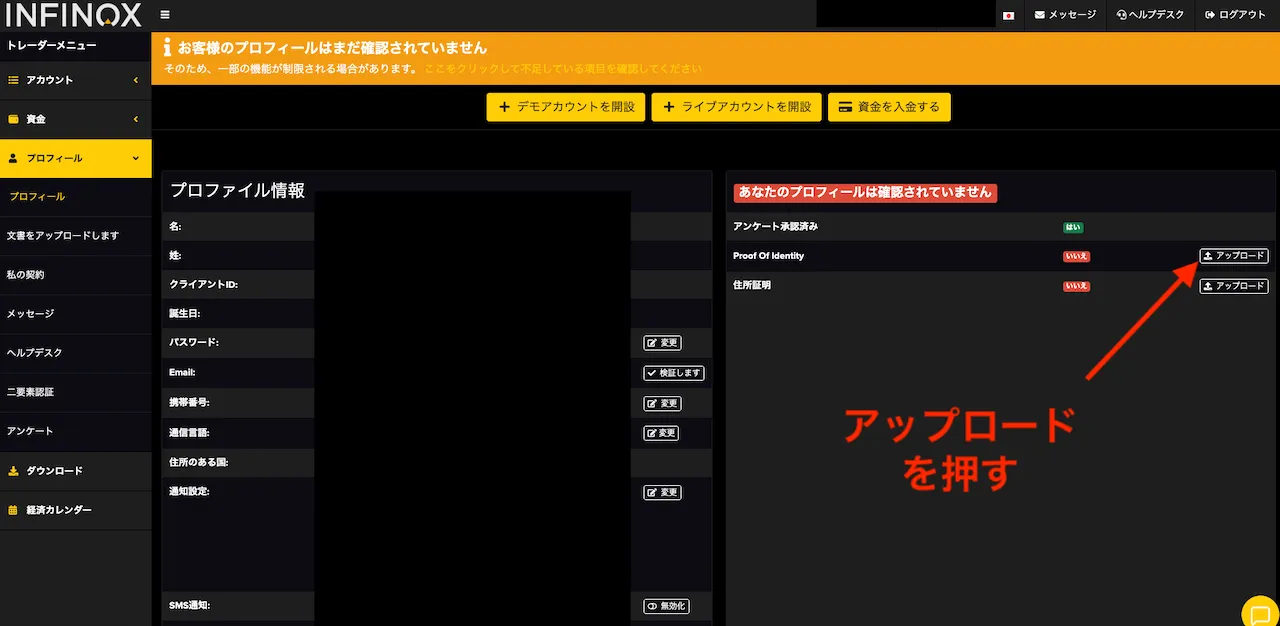The height and width of the screenshot is (626, 1280).
Task: Click 変更 button for 通信言語
Action: 662,433
